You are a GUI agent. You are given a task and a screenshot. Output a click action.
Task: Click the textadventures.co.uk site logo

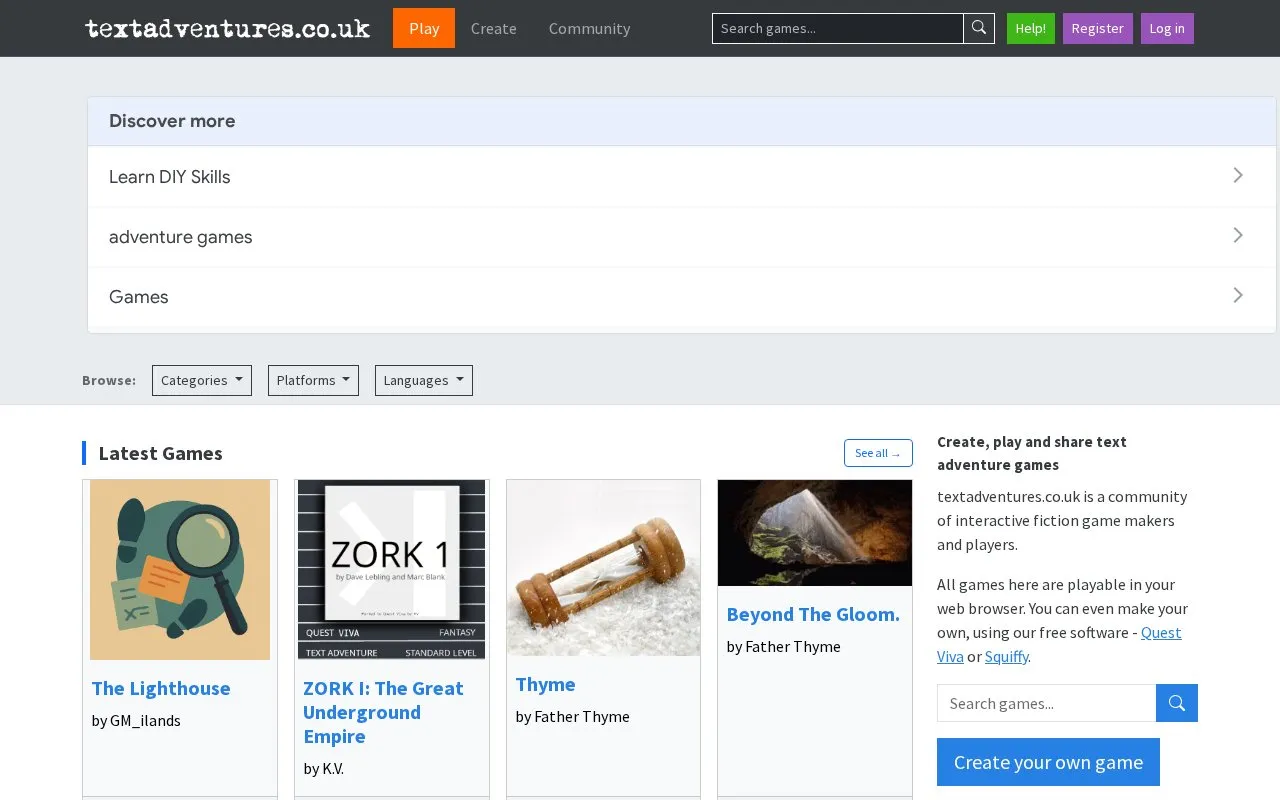coord(228,28)
